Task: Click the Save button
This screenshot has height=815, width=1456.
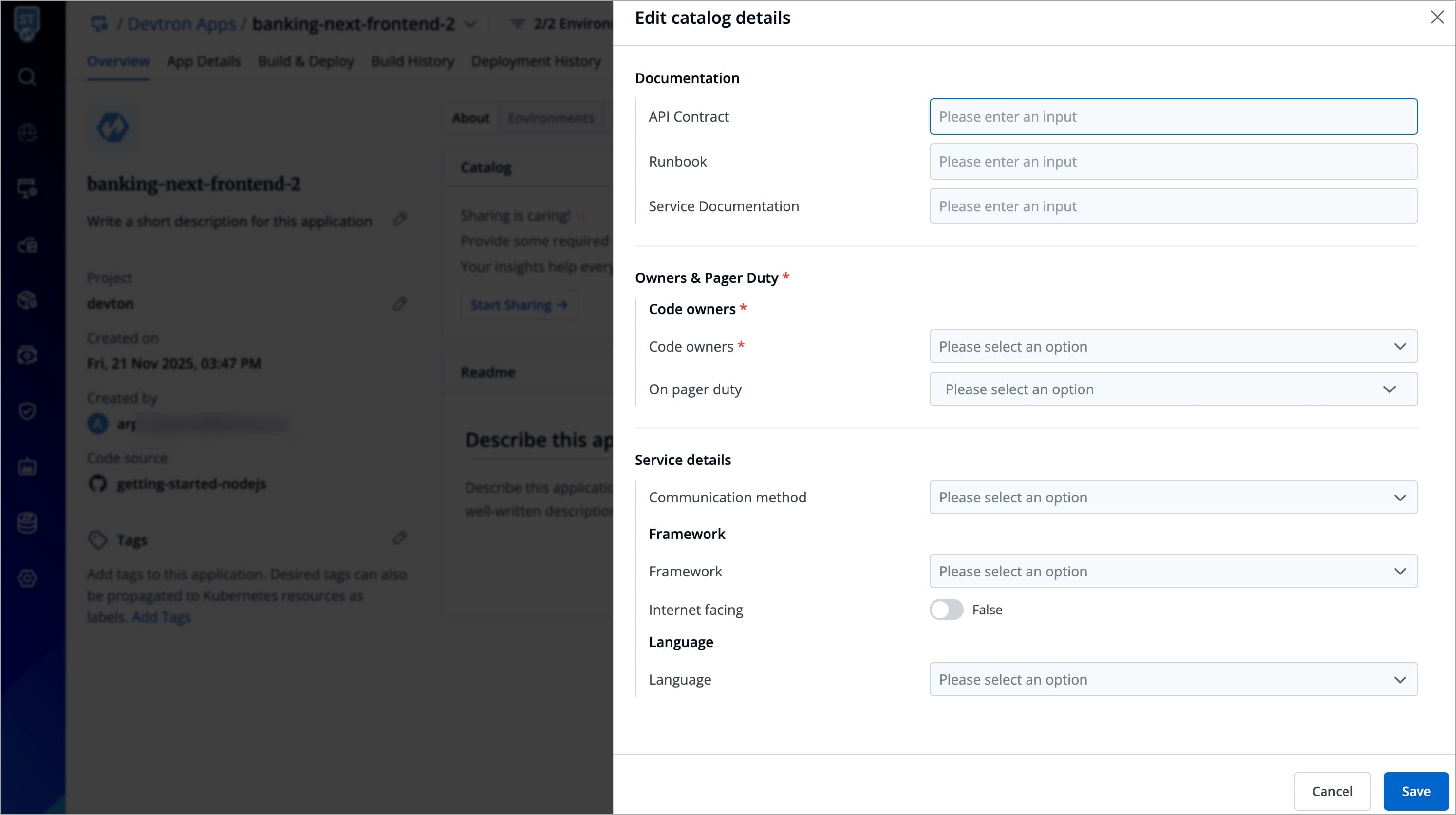Action: click(1415, 791)
